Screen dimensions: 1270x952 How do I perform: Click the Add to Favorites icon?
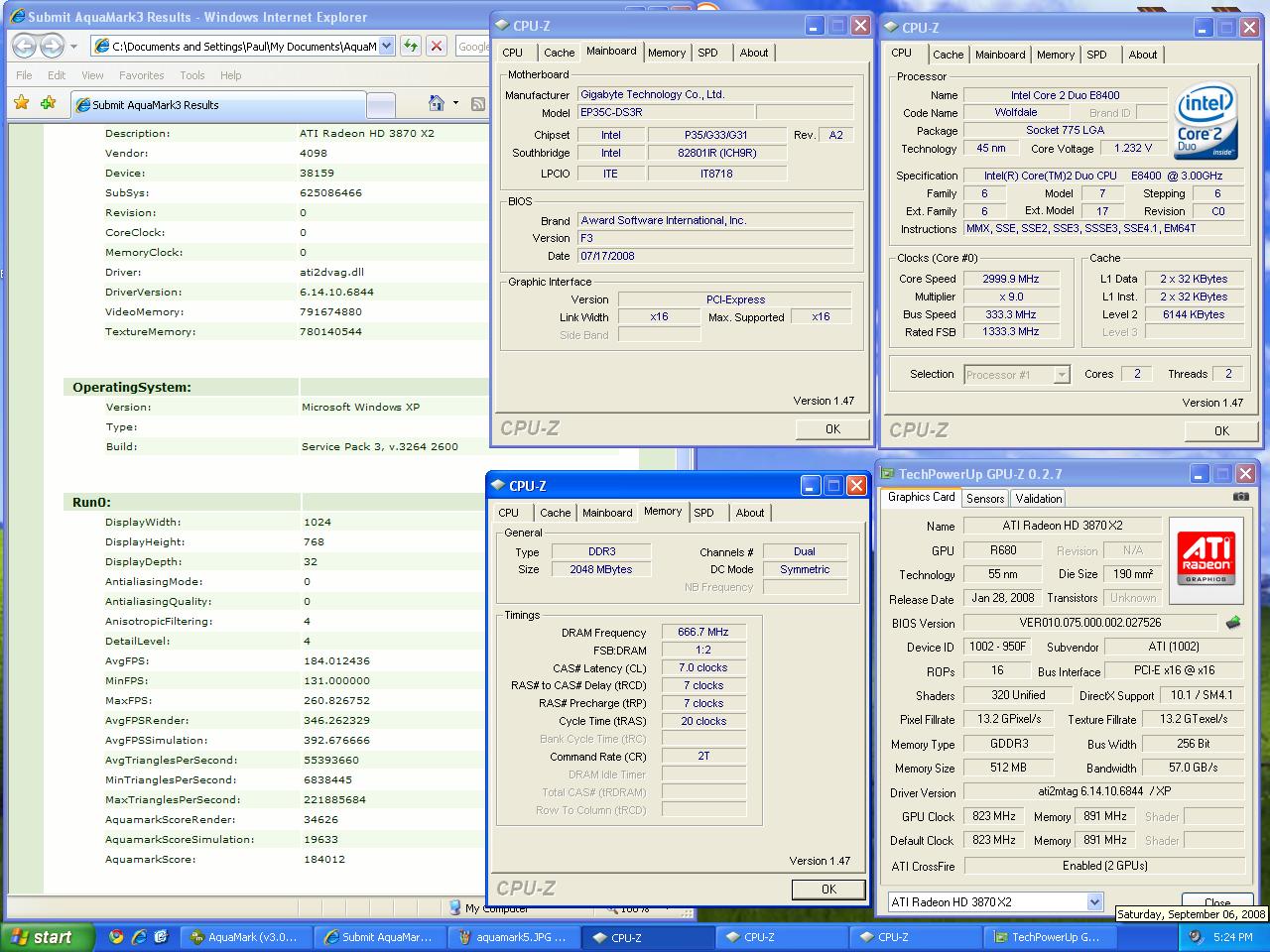tap(48, 103)
